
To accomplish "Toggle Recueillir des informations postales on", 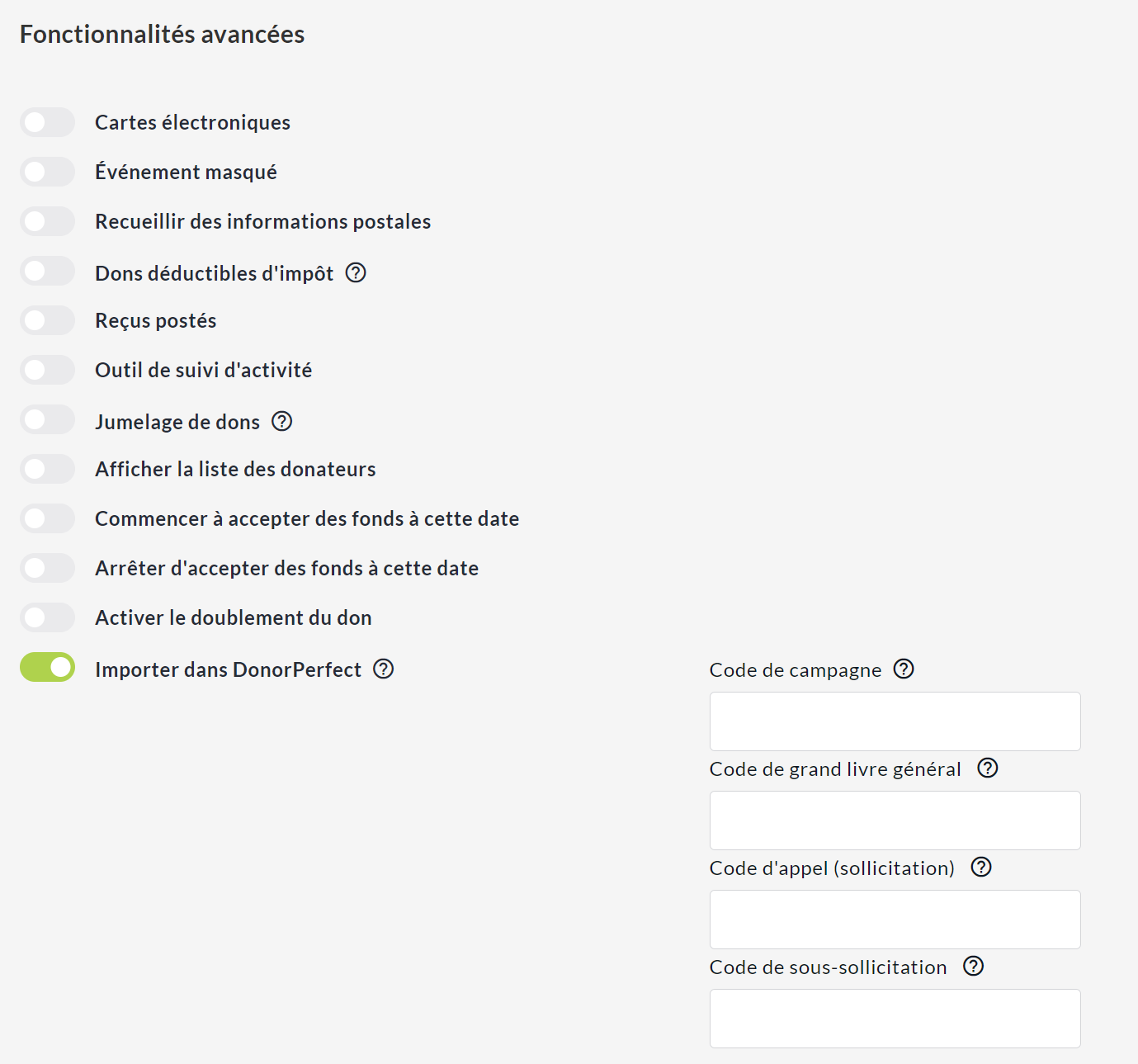I will click(x=48, y=221).
